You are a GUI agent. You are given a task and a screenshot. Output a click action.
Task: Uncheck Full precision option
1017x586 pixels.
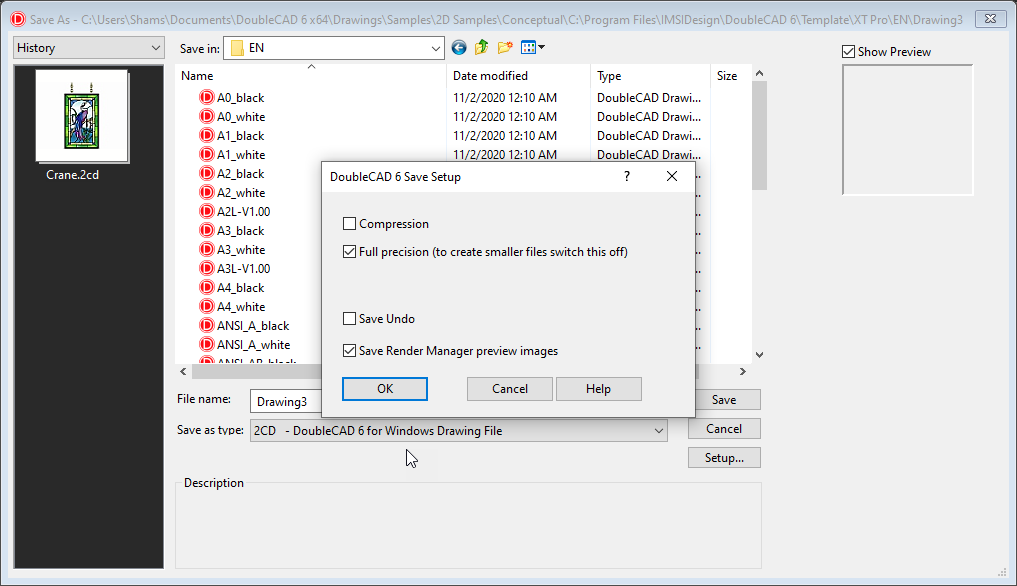(350, 252)
